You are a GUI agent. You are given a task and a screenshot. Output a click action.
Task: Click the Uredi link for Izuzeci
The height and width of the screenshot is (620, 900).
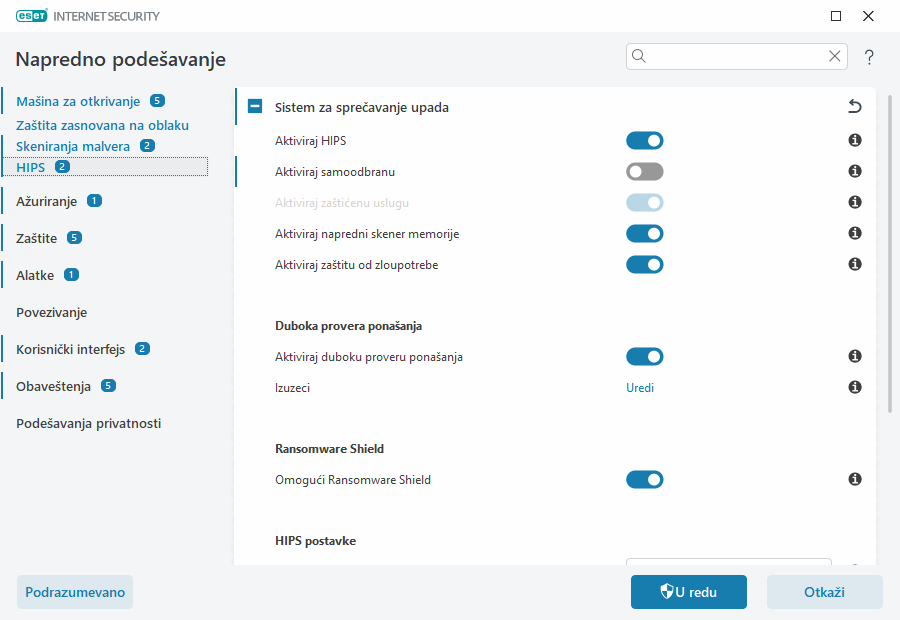click(640, 387)
